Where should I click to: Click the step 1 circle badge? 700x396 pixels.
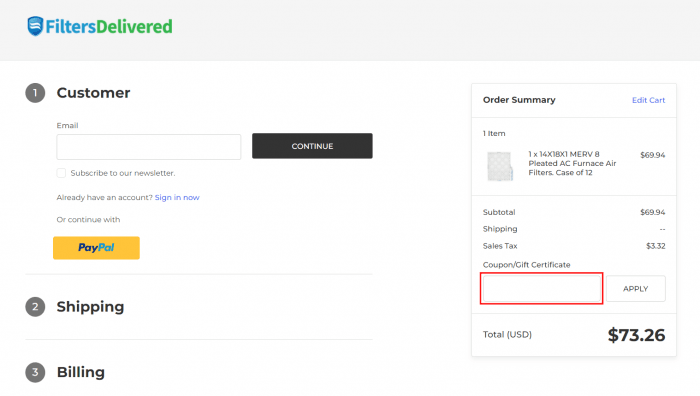[x=35, y=93]
